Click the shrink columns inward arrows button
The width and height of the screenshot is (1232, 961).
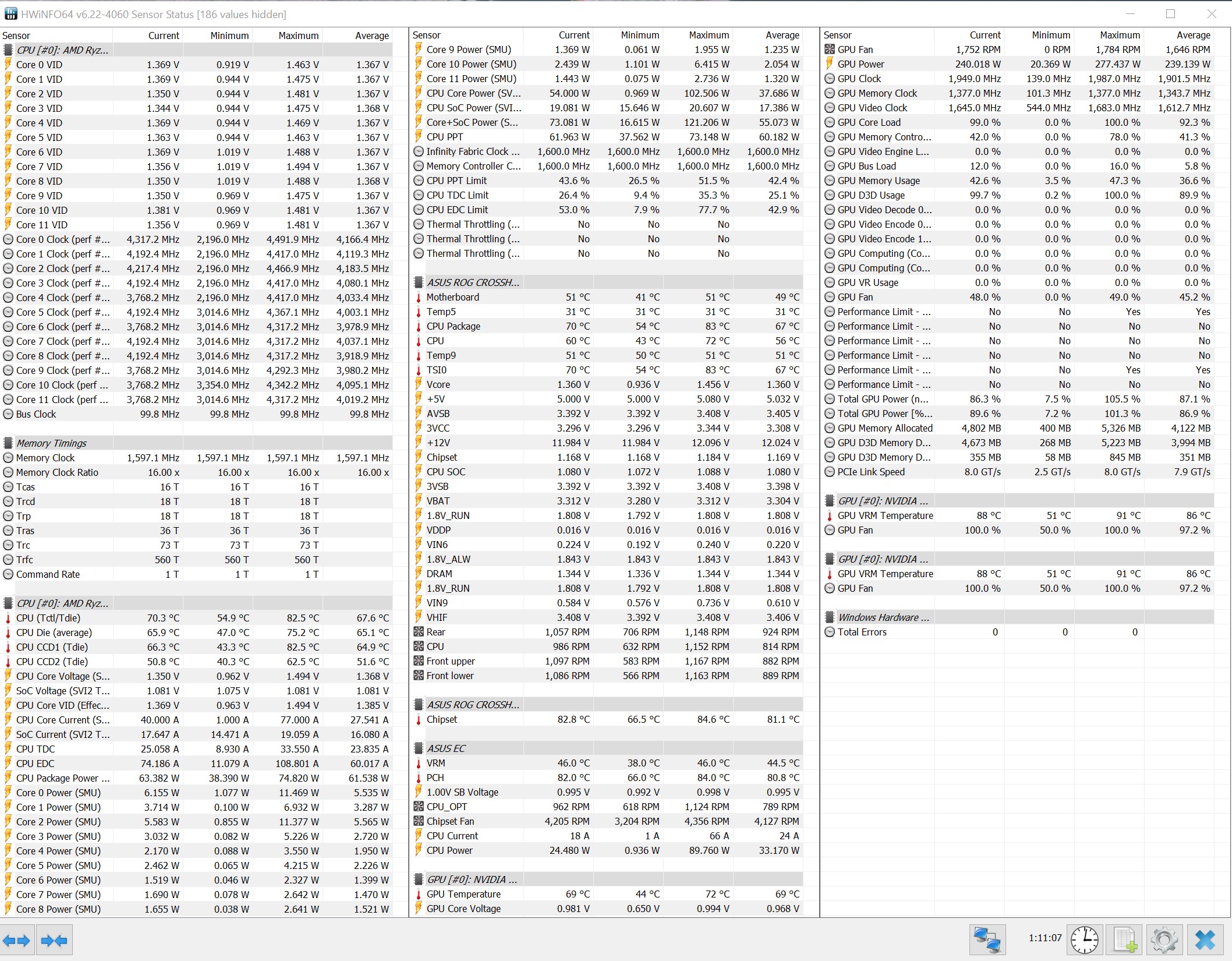(x=54, y=940)
